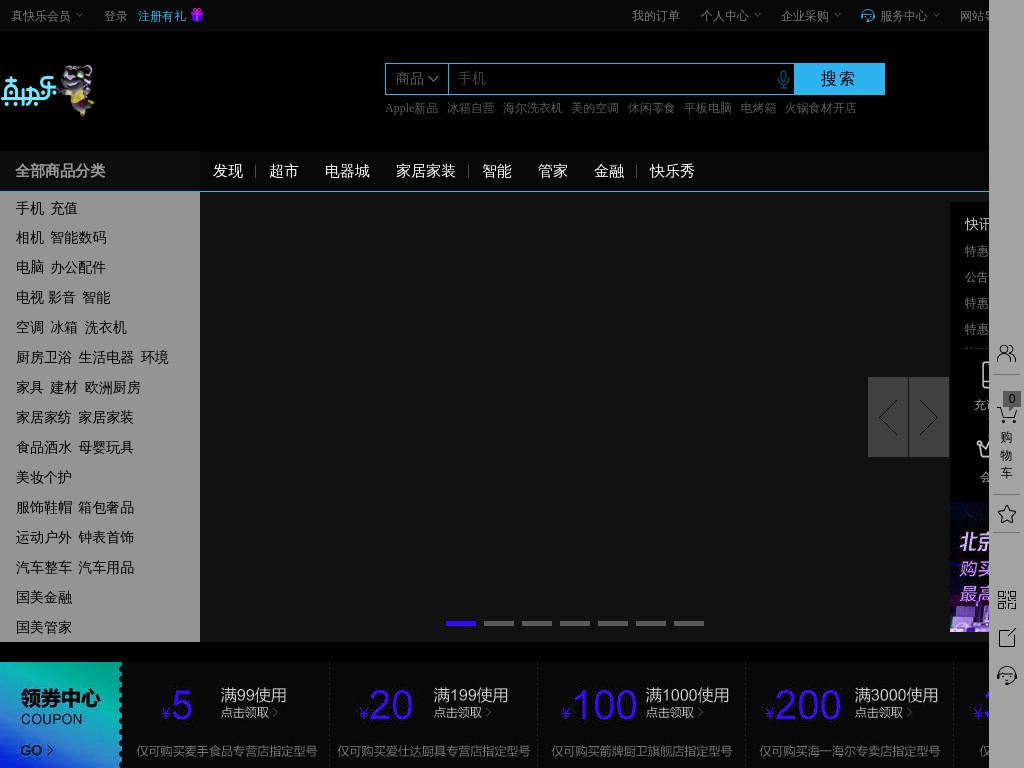Screen dimensions: 1024x768
Task: Open the 智能 navigation tab
Action: (x=497, y=171)
